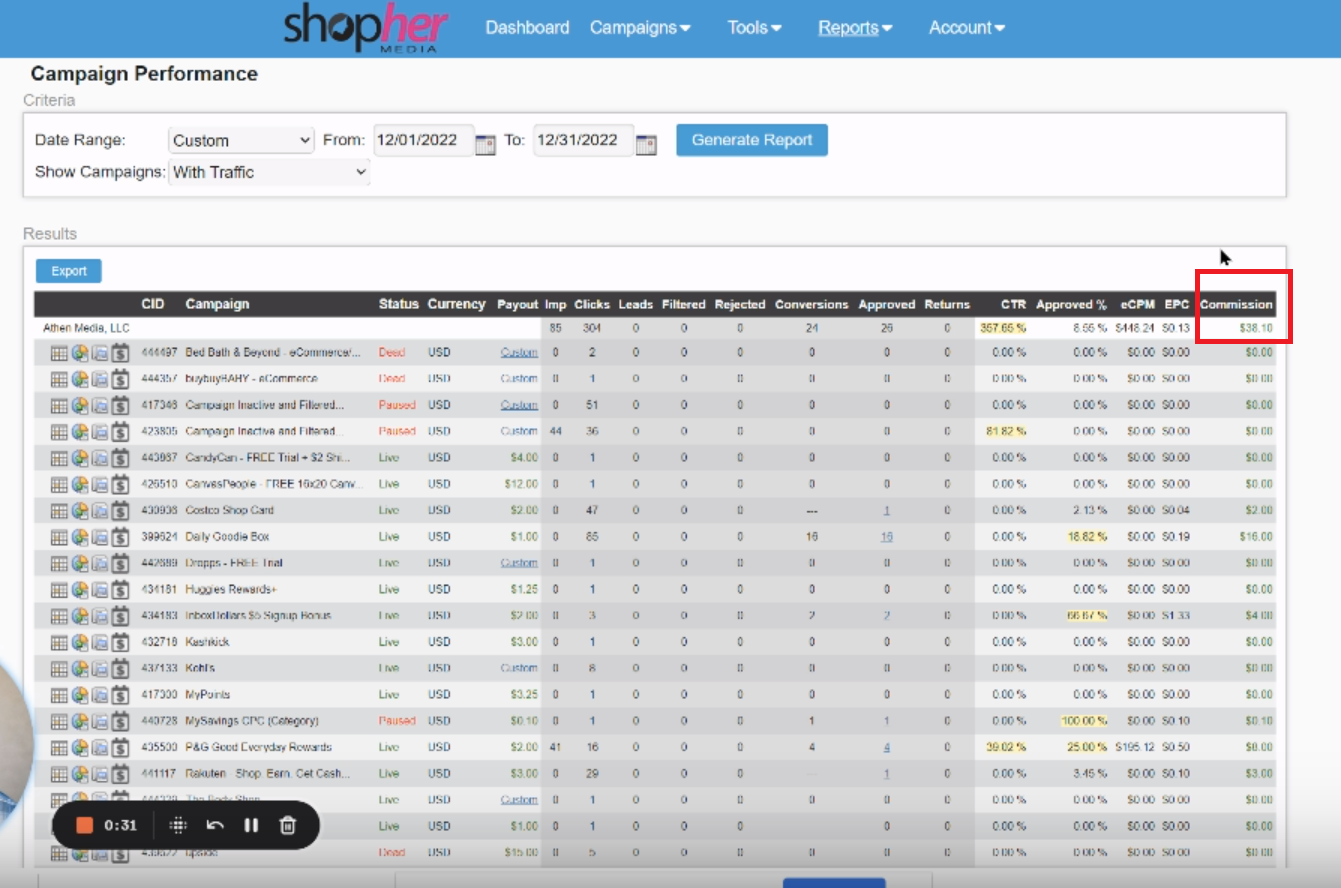Open the approved count link for Daily Goodie Box
The width and height of the screenshot is (1341, 888).
886,537
